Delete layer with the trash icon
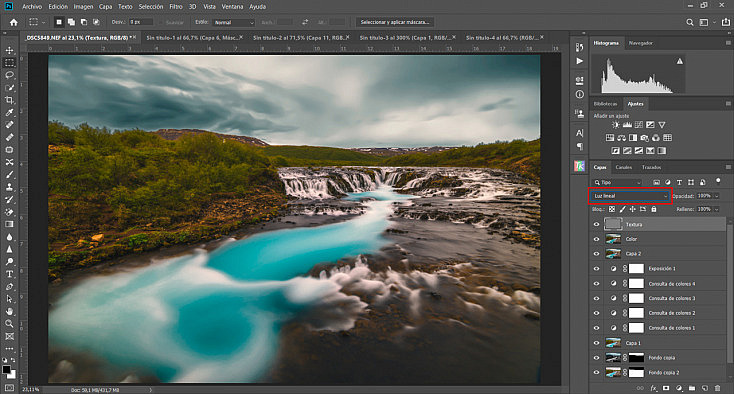734x394 pixels. pos(717,388)
